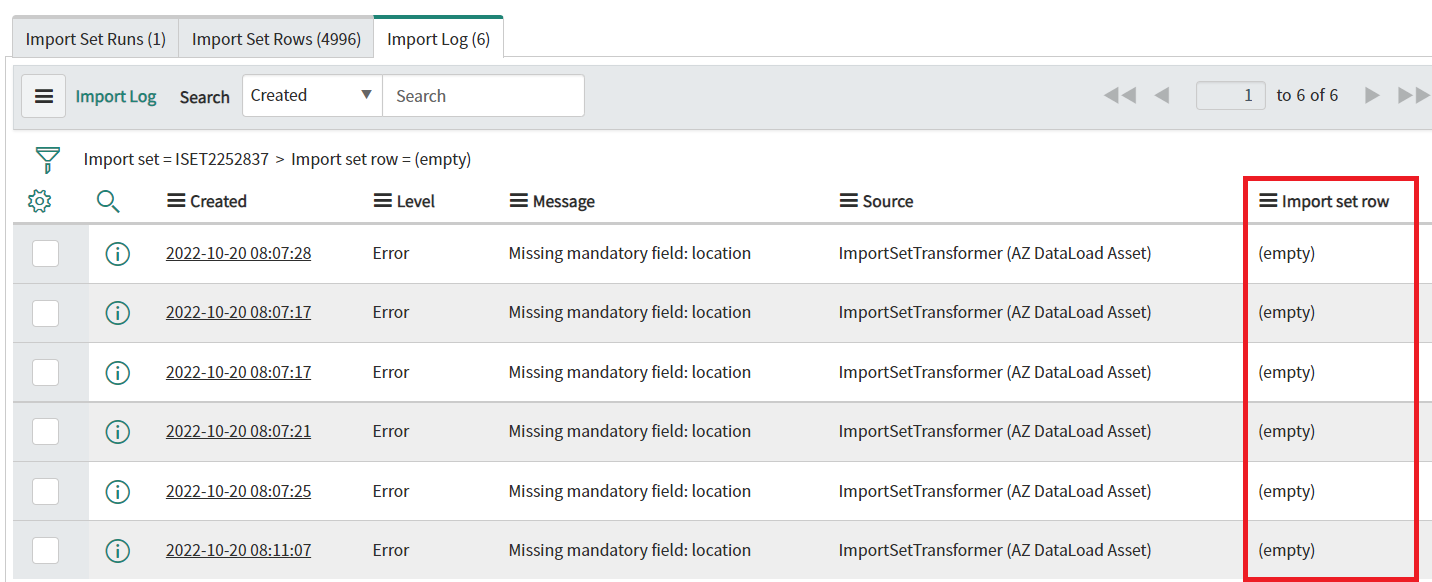
Task: Open the info icon on the first row
Action: click(x=118, y=253)
